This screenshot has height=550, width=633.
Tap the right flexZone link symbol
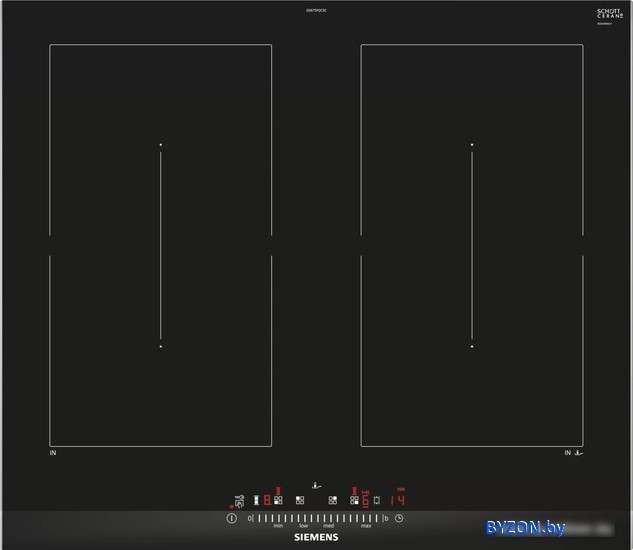(377, 500)
